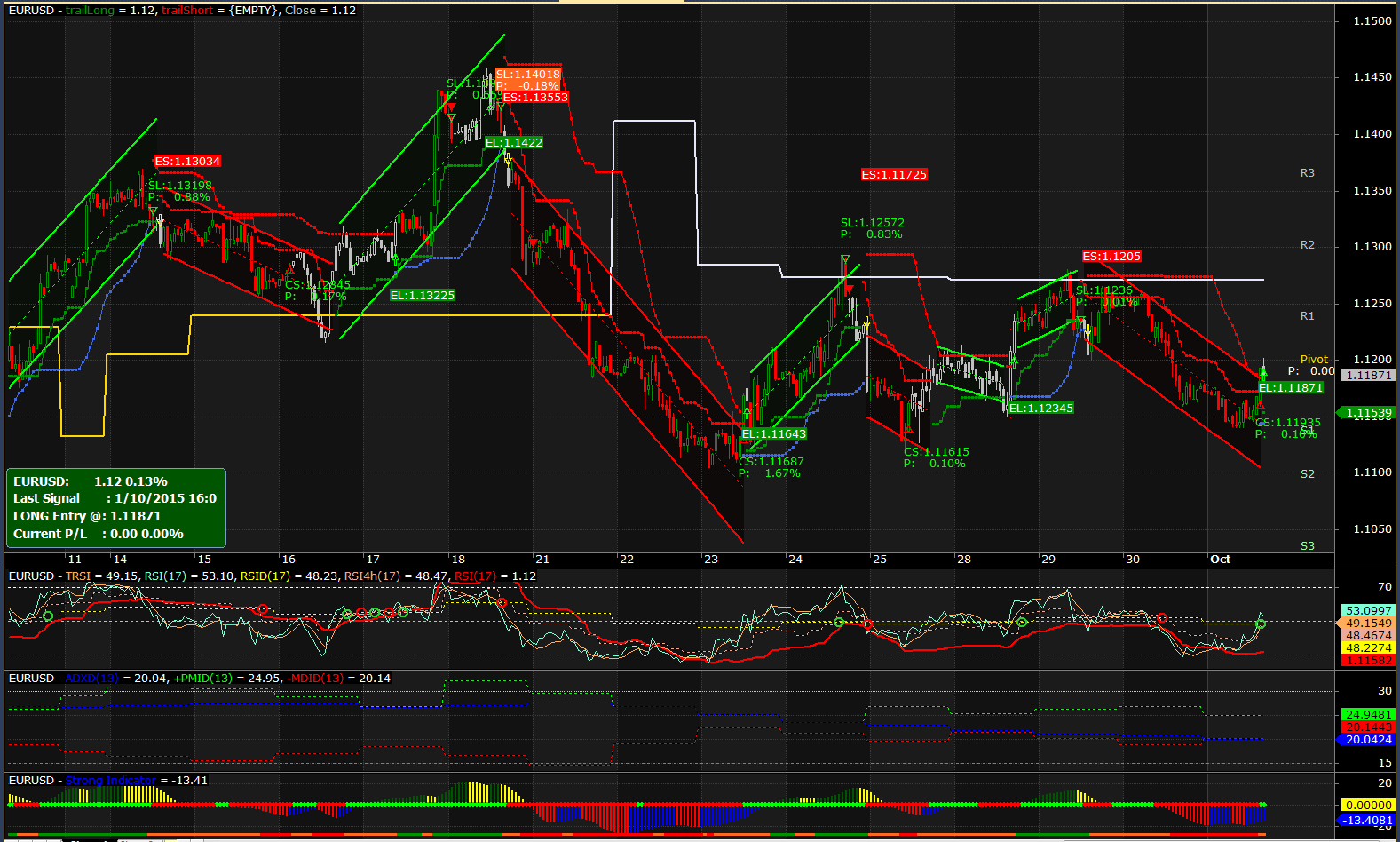Click the +PMID(13) indicator title label

202,678
